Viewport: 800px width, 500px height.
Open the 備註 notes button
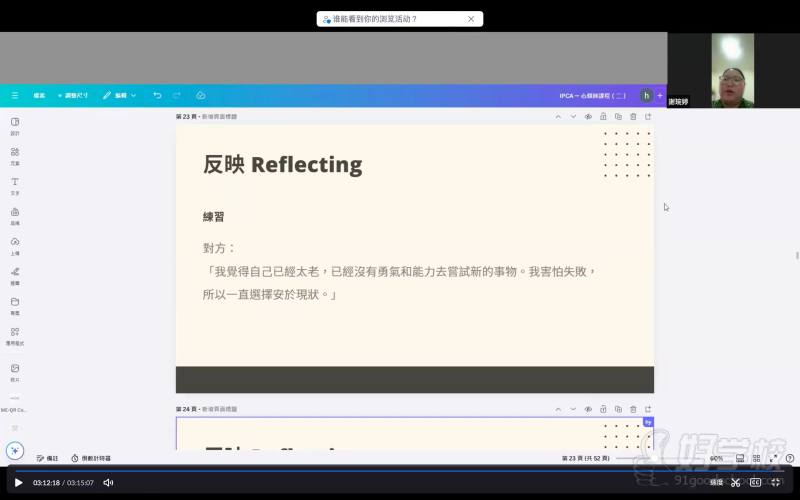tap(47, 458)
